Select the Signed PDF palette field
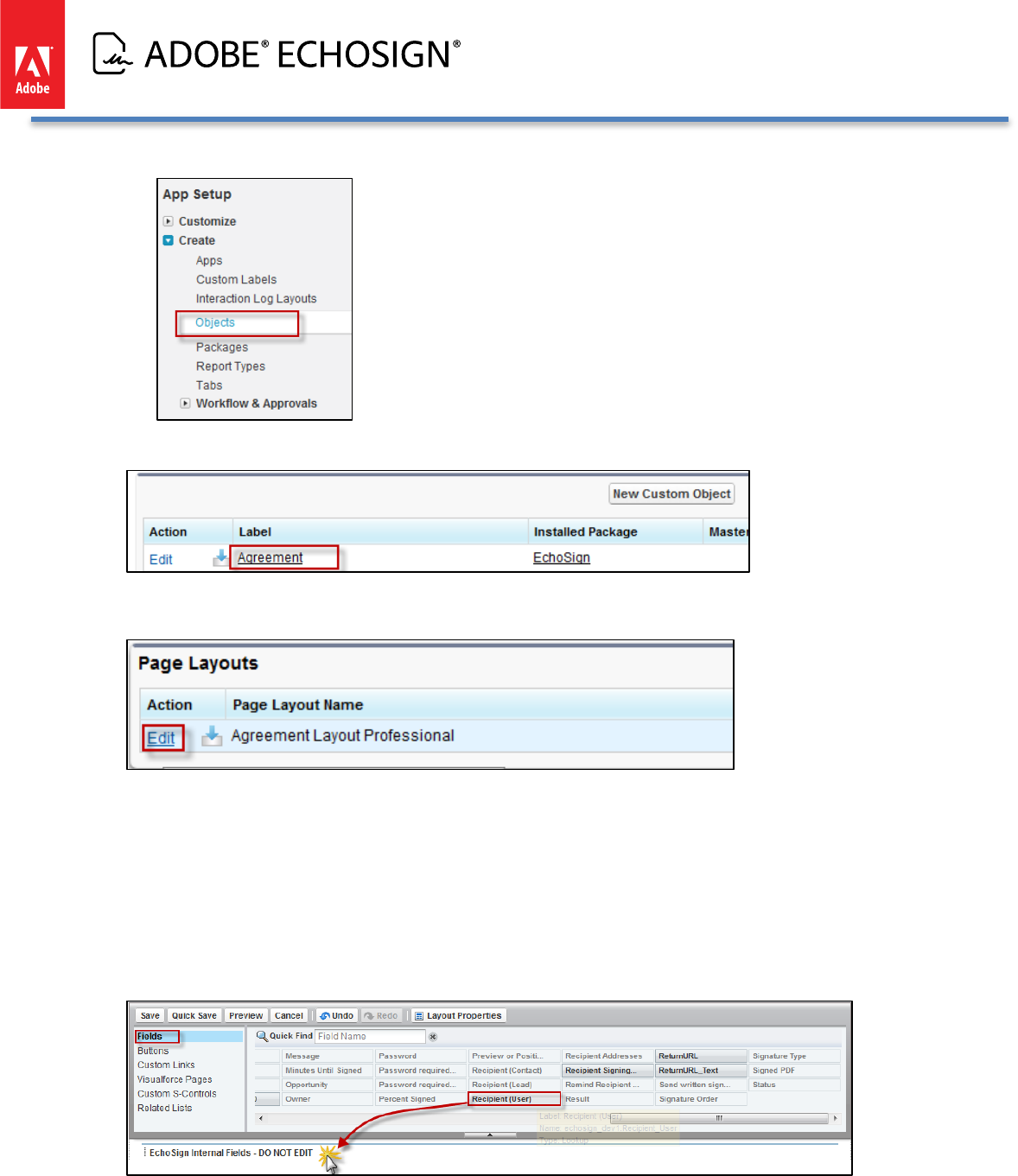Viewport: 1018px width, 1176px height. pos(795,1070)
